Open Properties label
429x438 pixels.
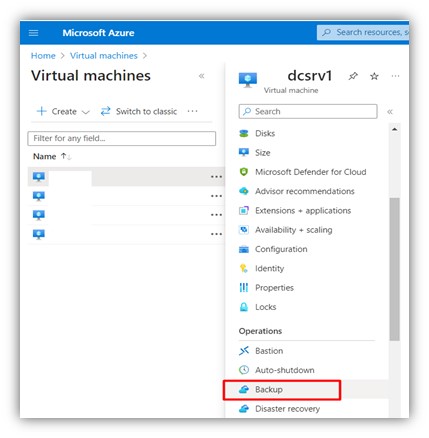tap(274, 288)
